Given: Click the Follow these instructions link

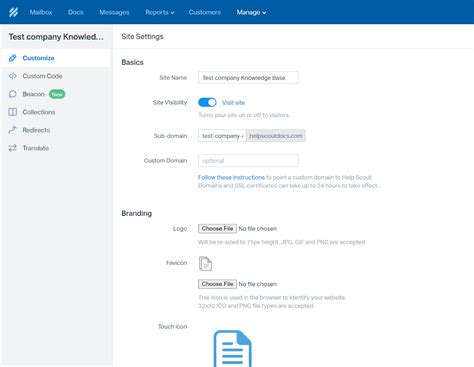Looking at the screenshot, I should pyautogui.click(x=231, y=177).
